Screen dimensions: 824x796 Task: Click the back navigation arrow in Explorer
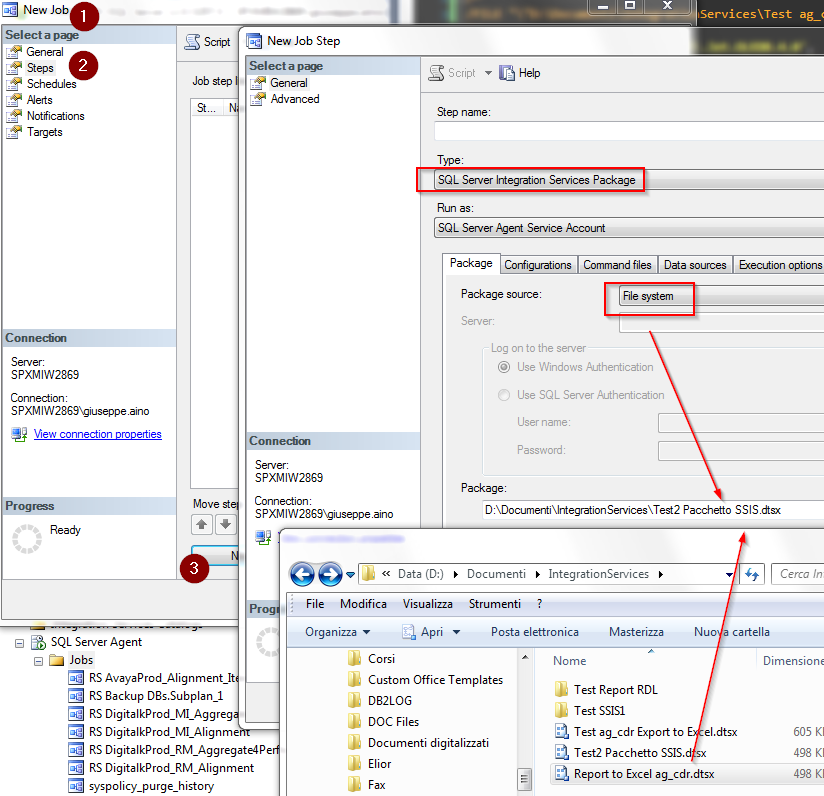click(302, 574)
